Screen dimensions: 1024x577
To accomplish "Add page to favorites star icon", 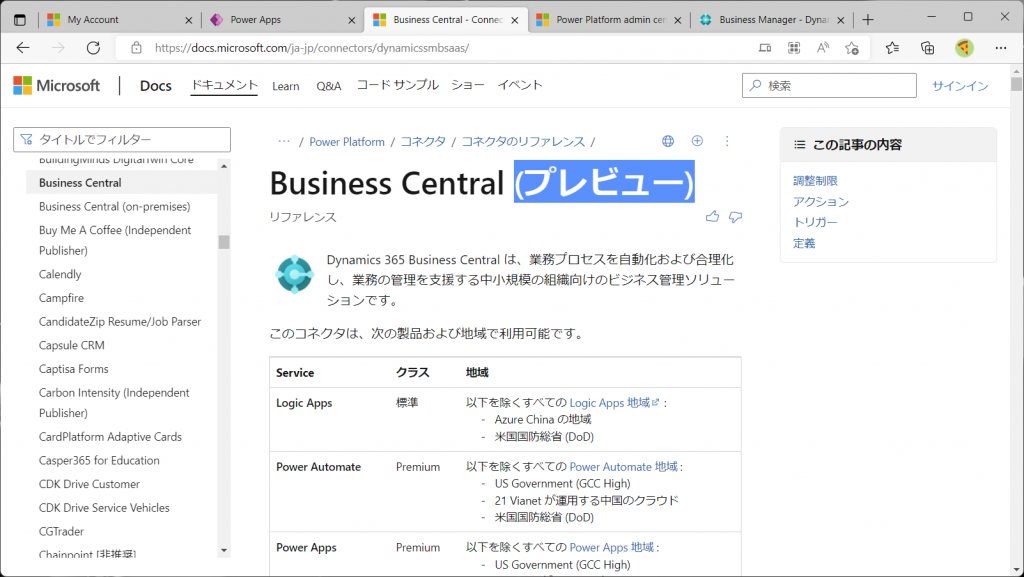I will pos(852,48).
